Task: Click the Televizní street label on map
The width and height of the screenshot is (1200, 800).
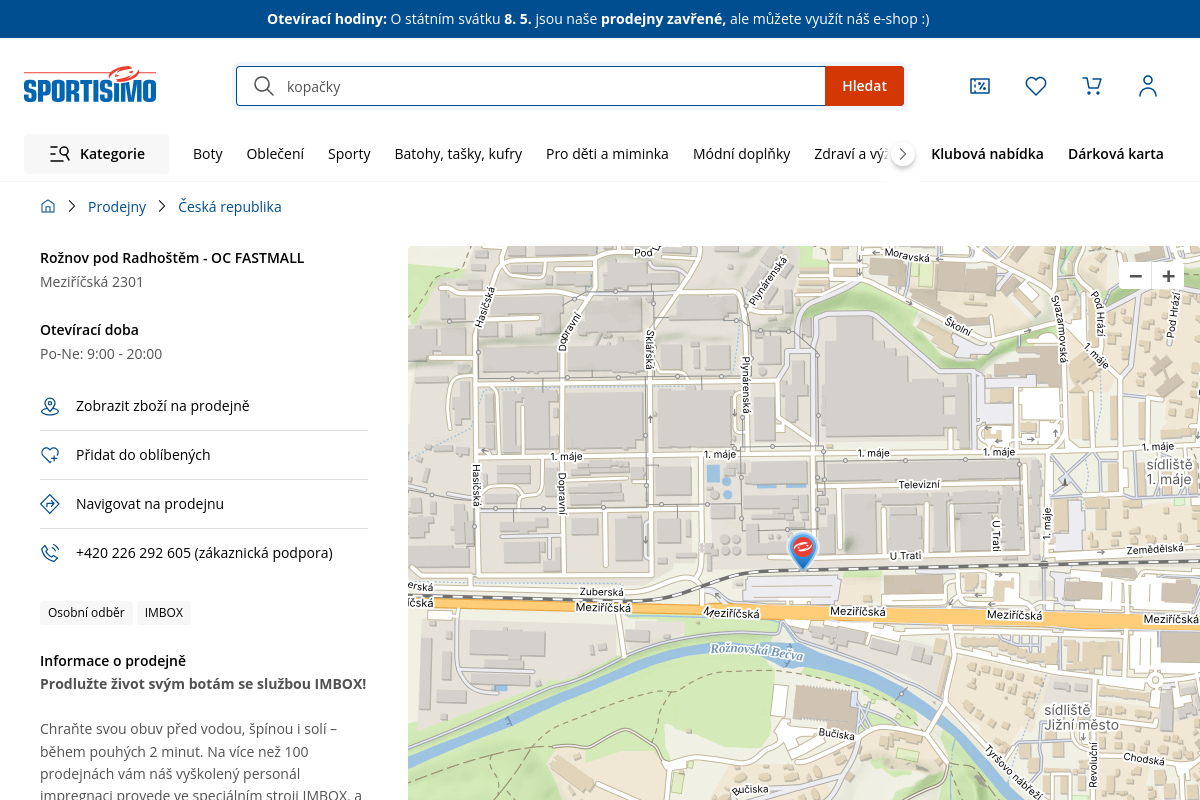Action: [919, 484]
